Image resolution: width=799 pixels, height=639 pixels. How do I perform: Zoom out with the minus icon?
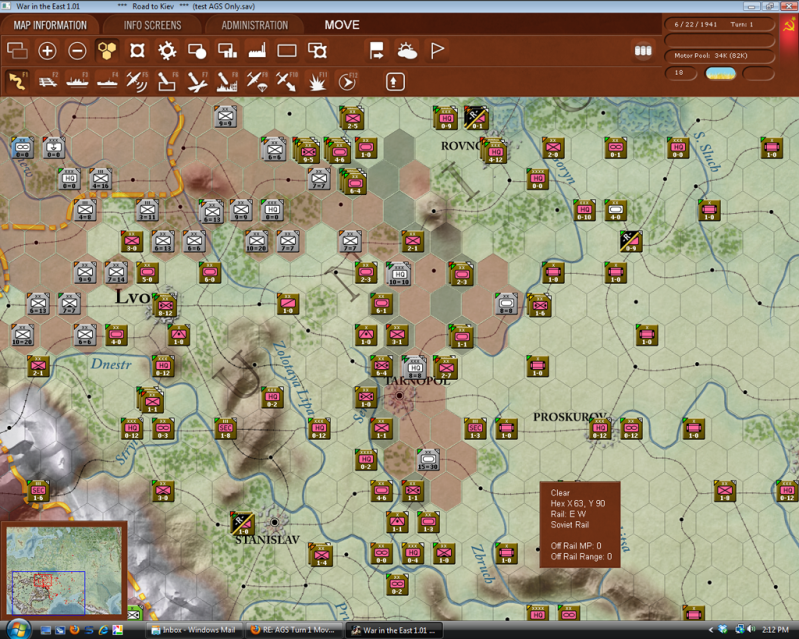(x=77, y=50)
